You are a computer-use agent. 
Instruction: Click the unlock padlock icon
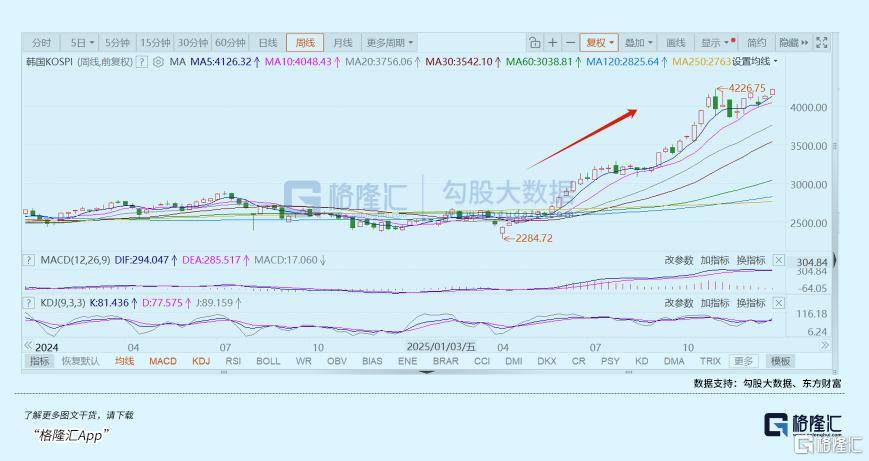pyautogui.click(x=534, y=43)
